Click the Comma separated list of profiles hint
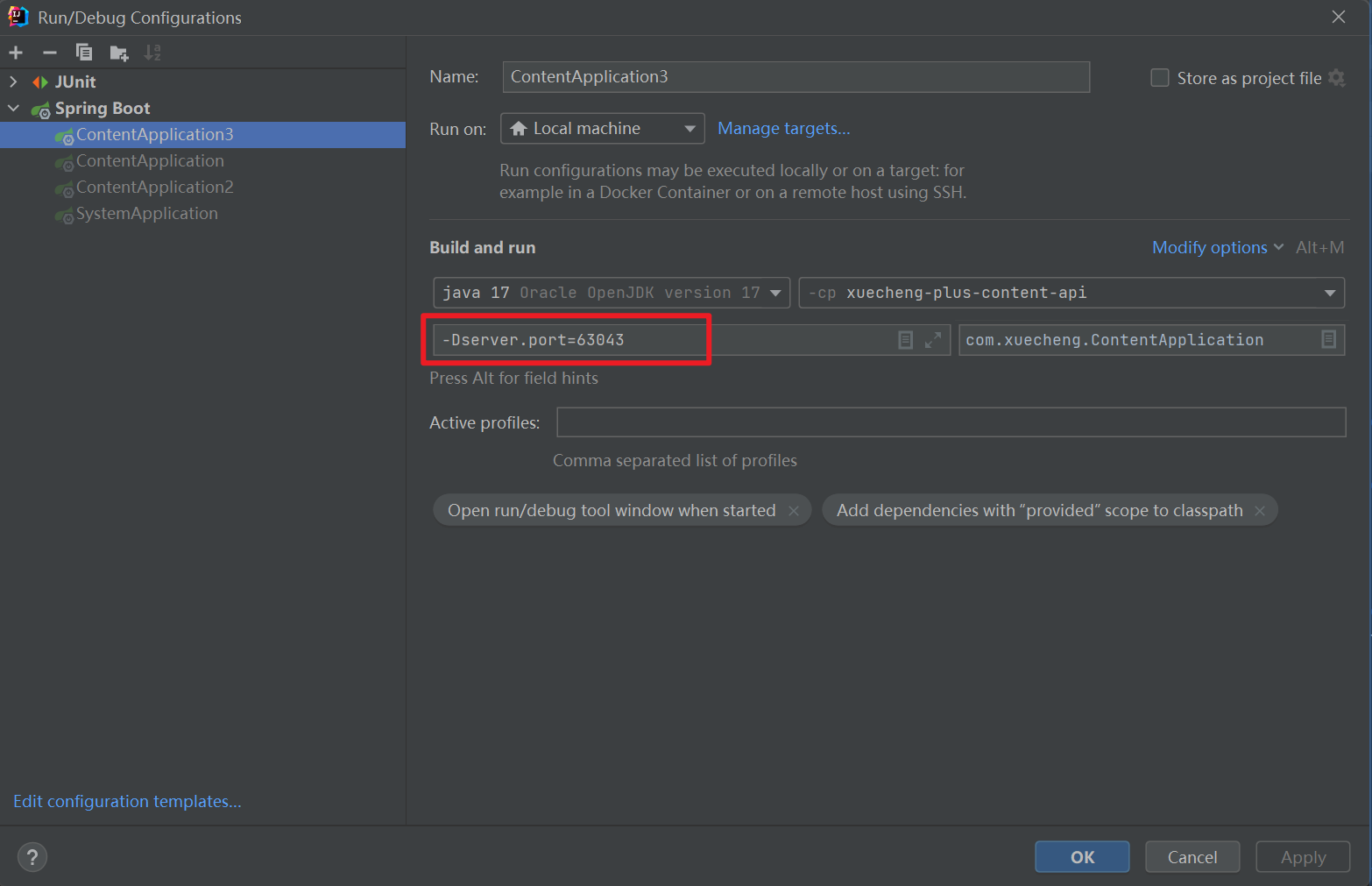Image resolution: width=1372 pixels, height=886 pixels. (675, 461)
